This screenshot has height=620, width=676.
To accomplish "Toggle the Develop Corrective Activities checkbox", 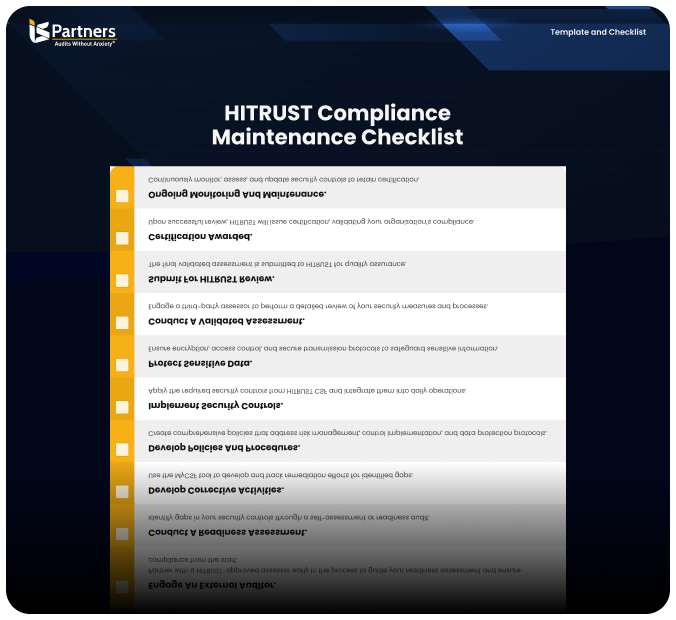I will coord(122,492).
